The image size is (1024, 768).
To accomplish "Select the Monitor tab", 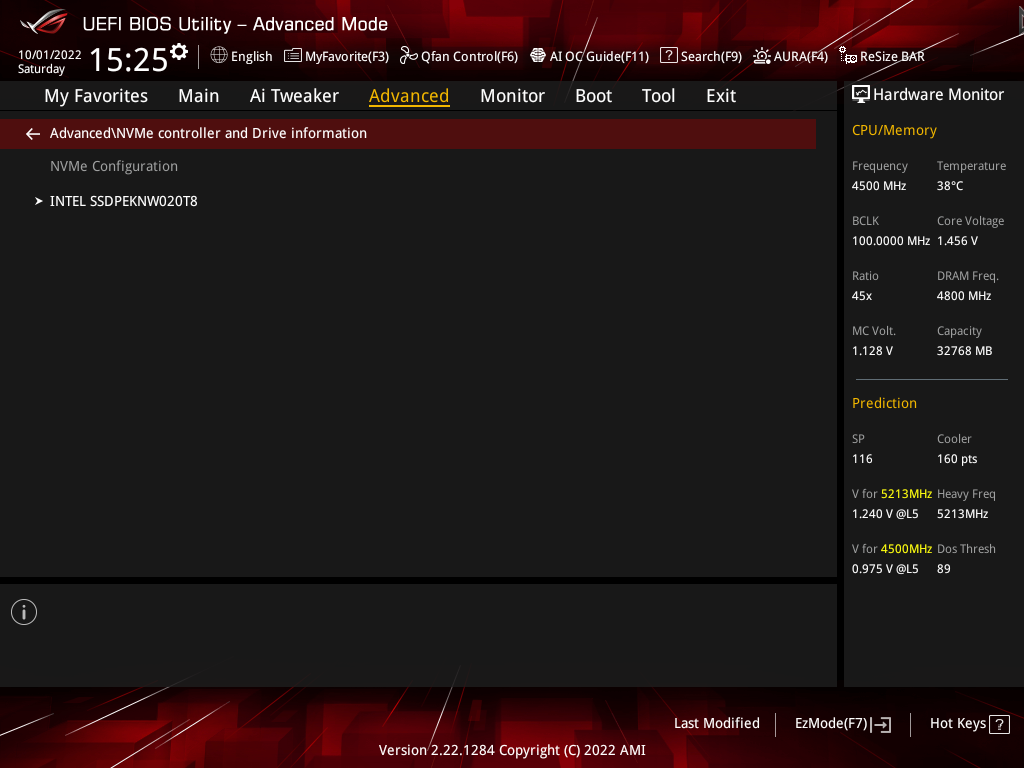I will point(512,96).
